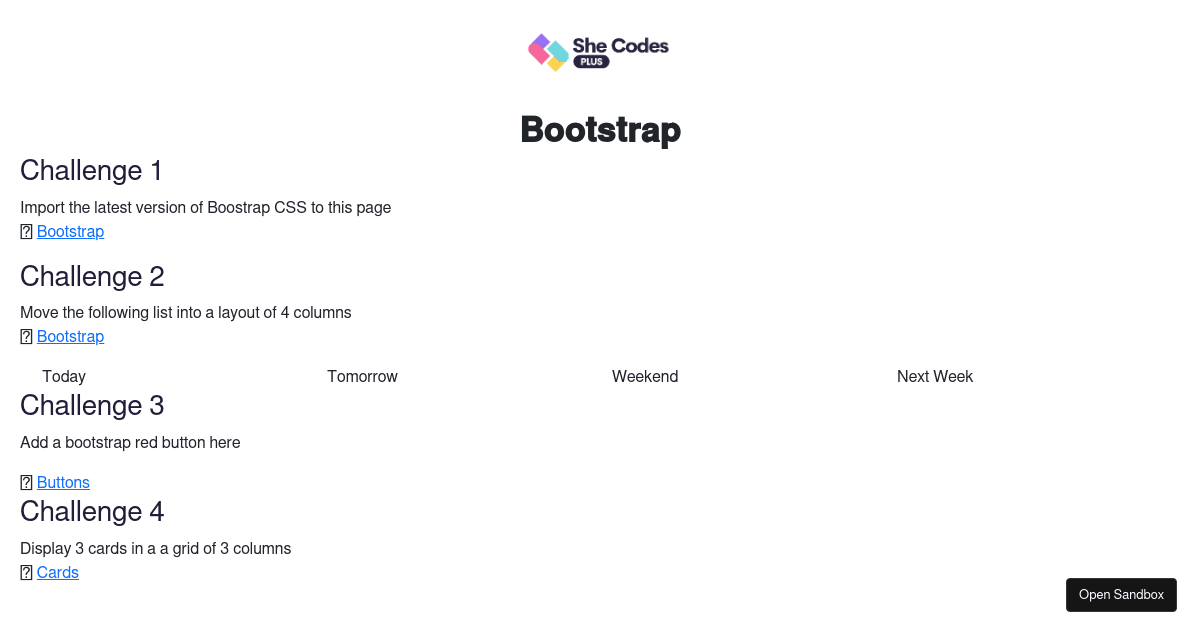This screenshot has width=1200, height=630.
Task: Click the Bootstrap page heading
Action: [600, 129]
